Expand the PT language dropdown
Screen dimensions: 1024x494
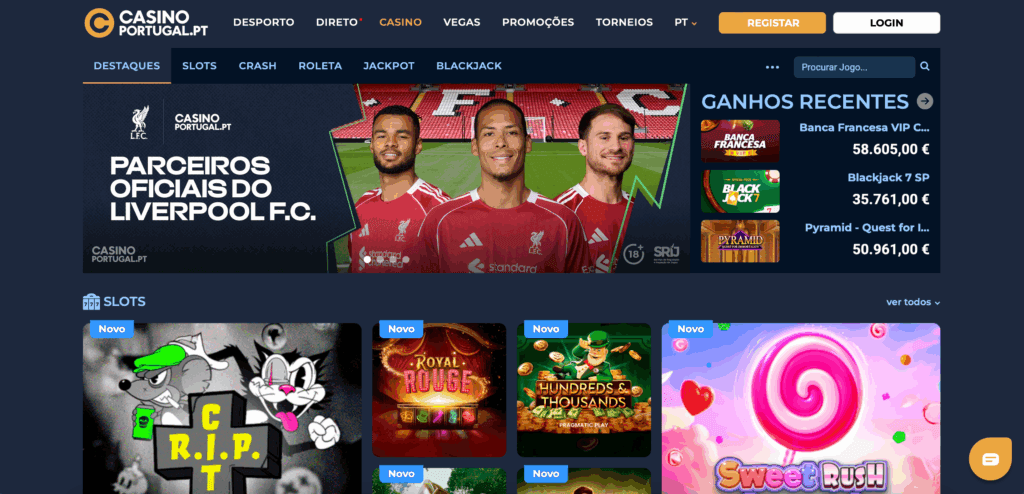[x=686, y=22]
